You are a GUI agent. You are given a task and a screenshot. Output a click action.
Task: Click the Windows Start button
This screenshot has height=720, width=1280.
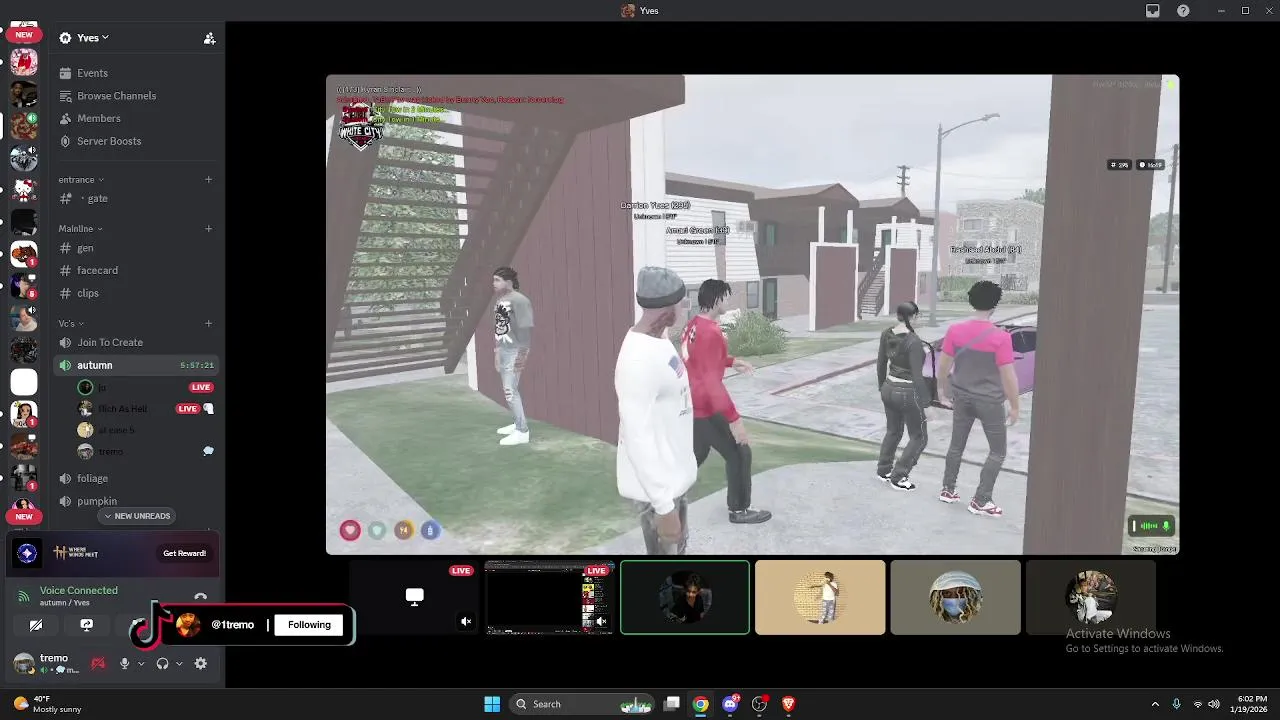point(492,704)
